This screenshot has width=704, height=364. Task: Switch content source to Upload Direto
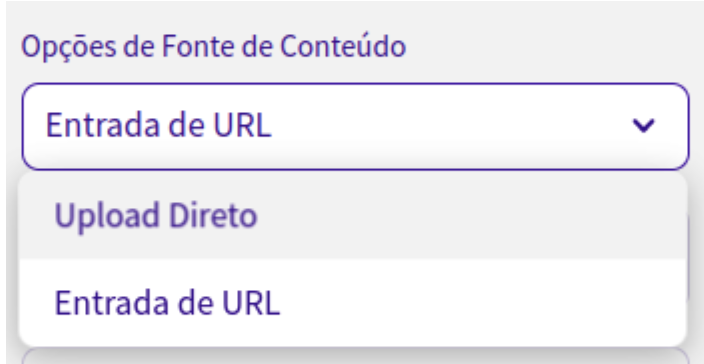pos(353,215)
